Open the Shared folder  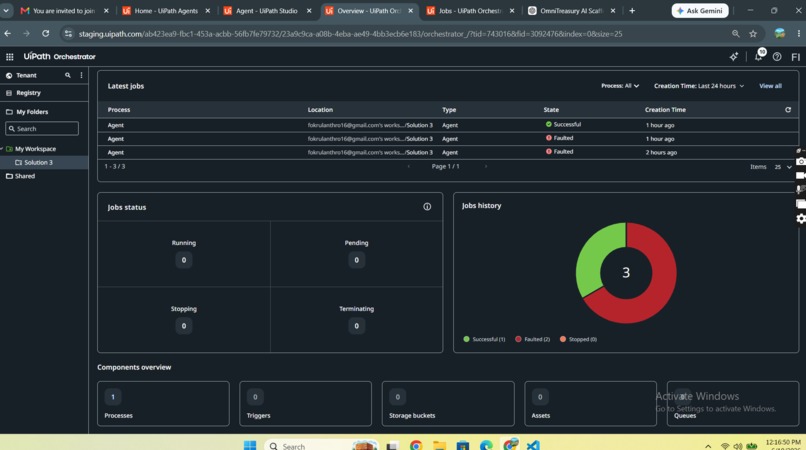click(x=25, y=176)
